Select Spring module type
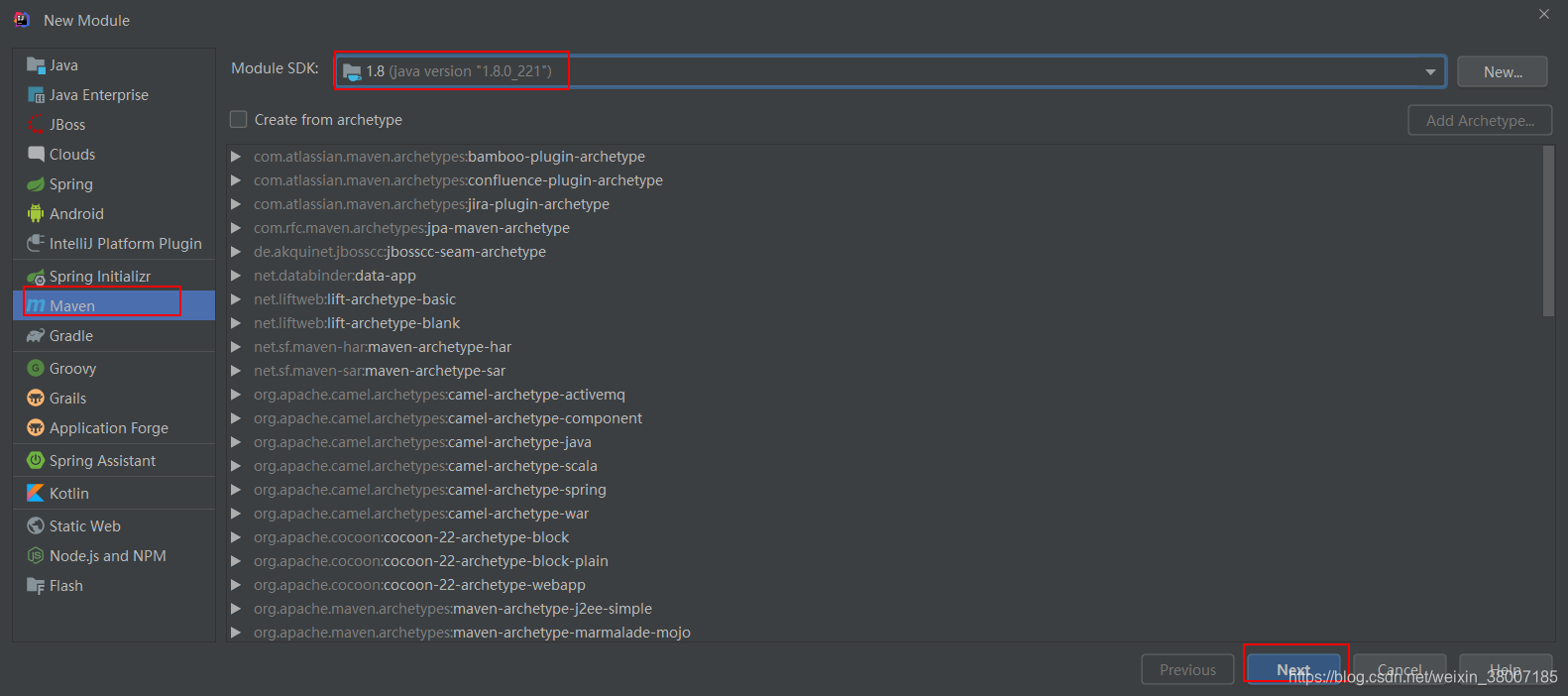Screen dimensions: 1568x696 pos(114,184)
